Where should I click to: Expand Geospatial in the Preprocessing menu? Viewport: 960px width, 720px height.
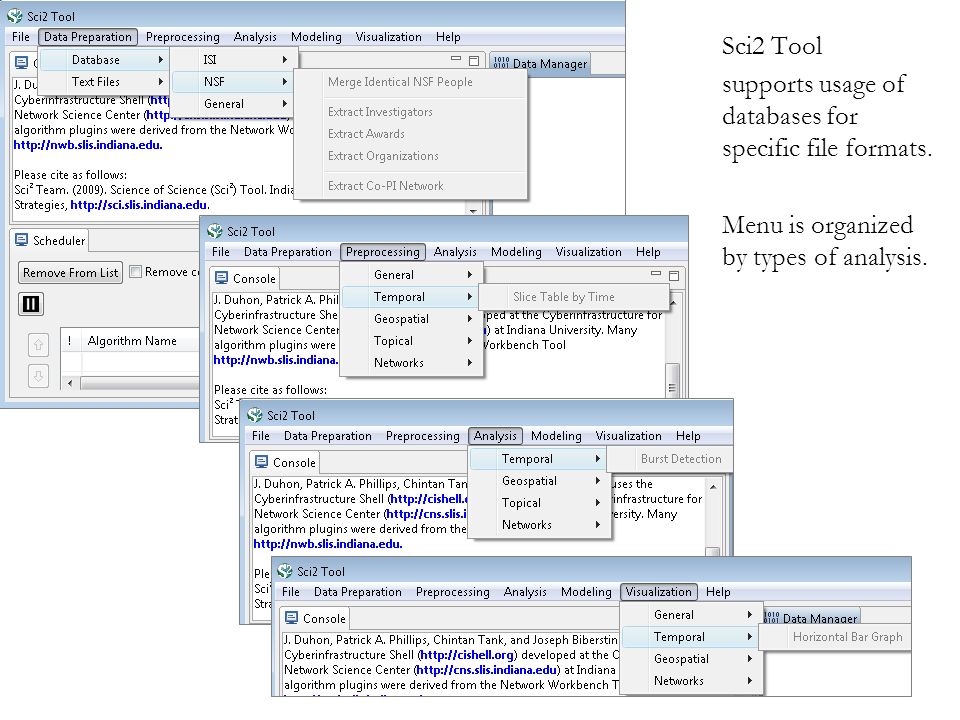(411, 319)
